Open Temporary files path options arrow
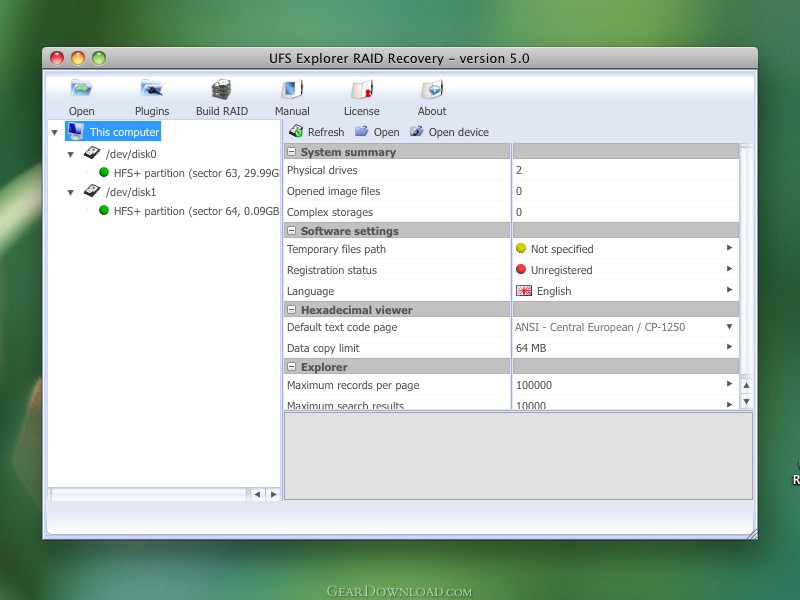The height and width of the screenshot is (600, 800). point(730,247)
